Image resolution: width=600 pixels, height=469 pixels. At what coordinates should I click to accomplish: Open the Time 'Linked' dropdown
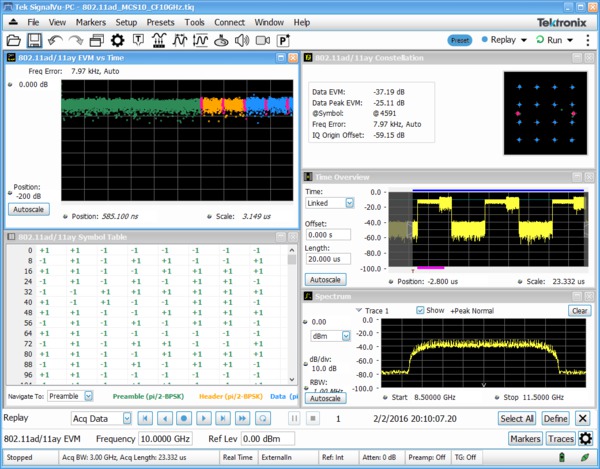(x=349, y=203)
